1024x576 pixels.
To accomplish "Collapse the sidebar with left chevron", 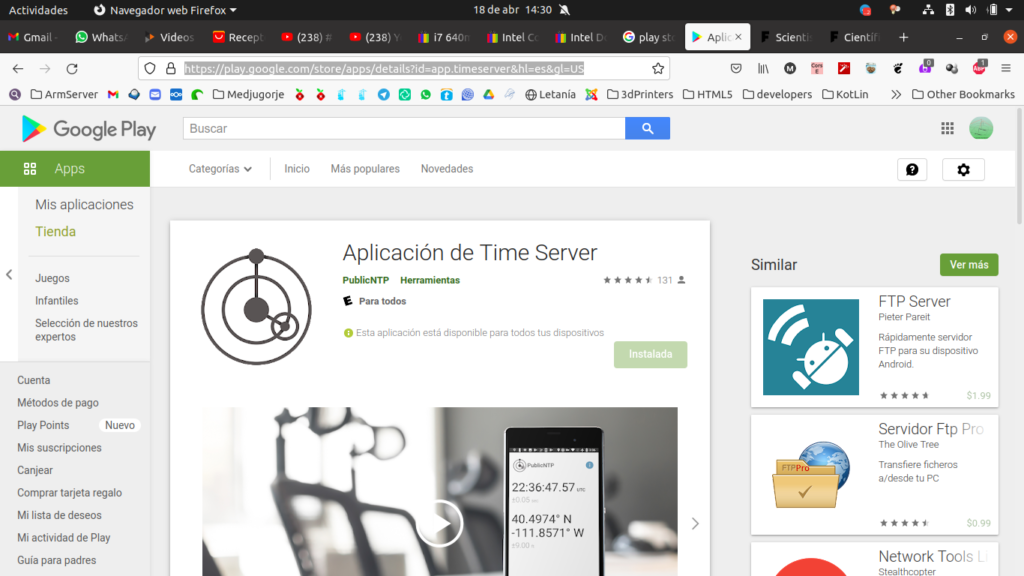I will 9,275.
